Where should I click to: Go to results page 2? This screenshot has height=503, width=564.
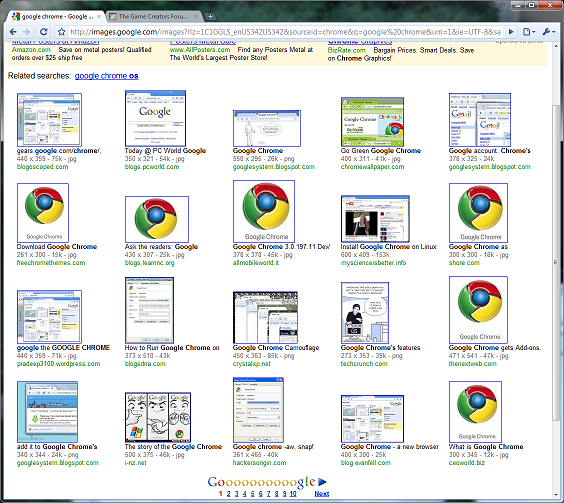(228, 494)
